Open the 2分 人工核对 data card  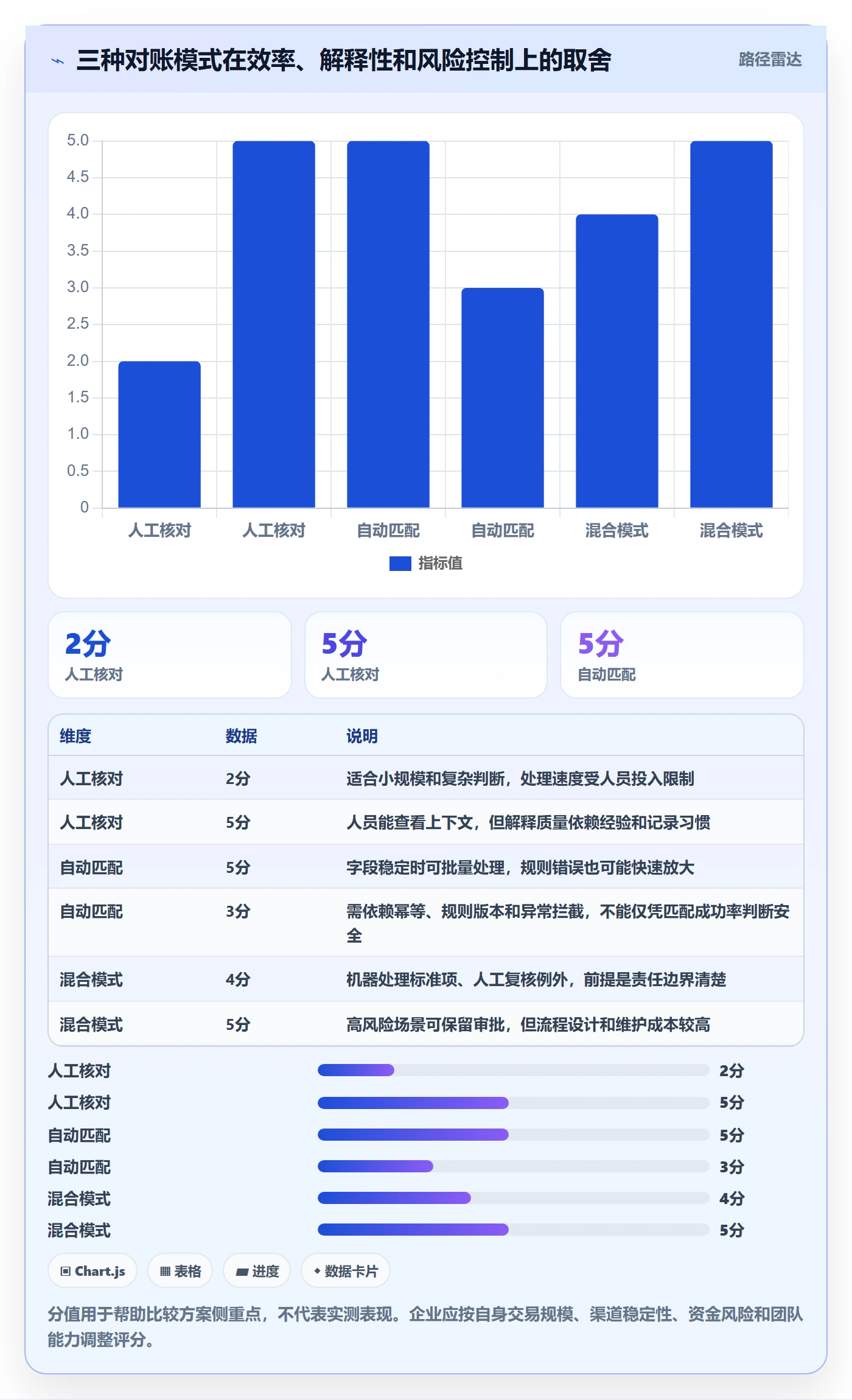170,655
